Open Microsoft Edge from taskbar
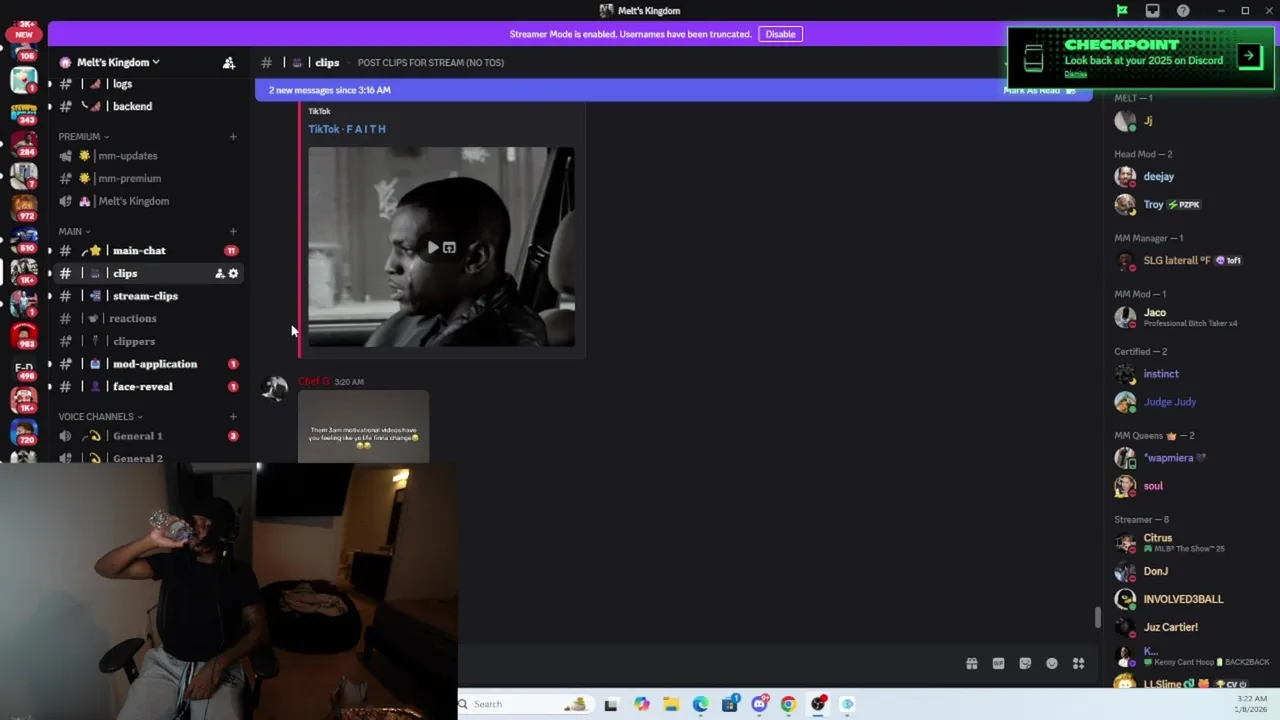 [700, 704]
